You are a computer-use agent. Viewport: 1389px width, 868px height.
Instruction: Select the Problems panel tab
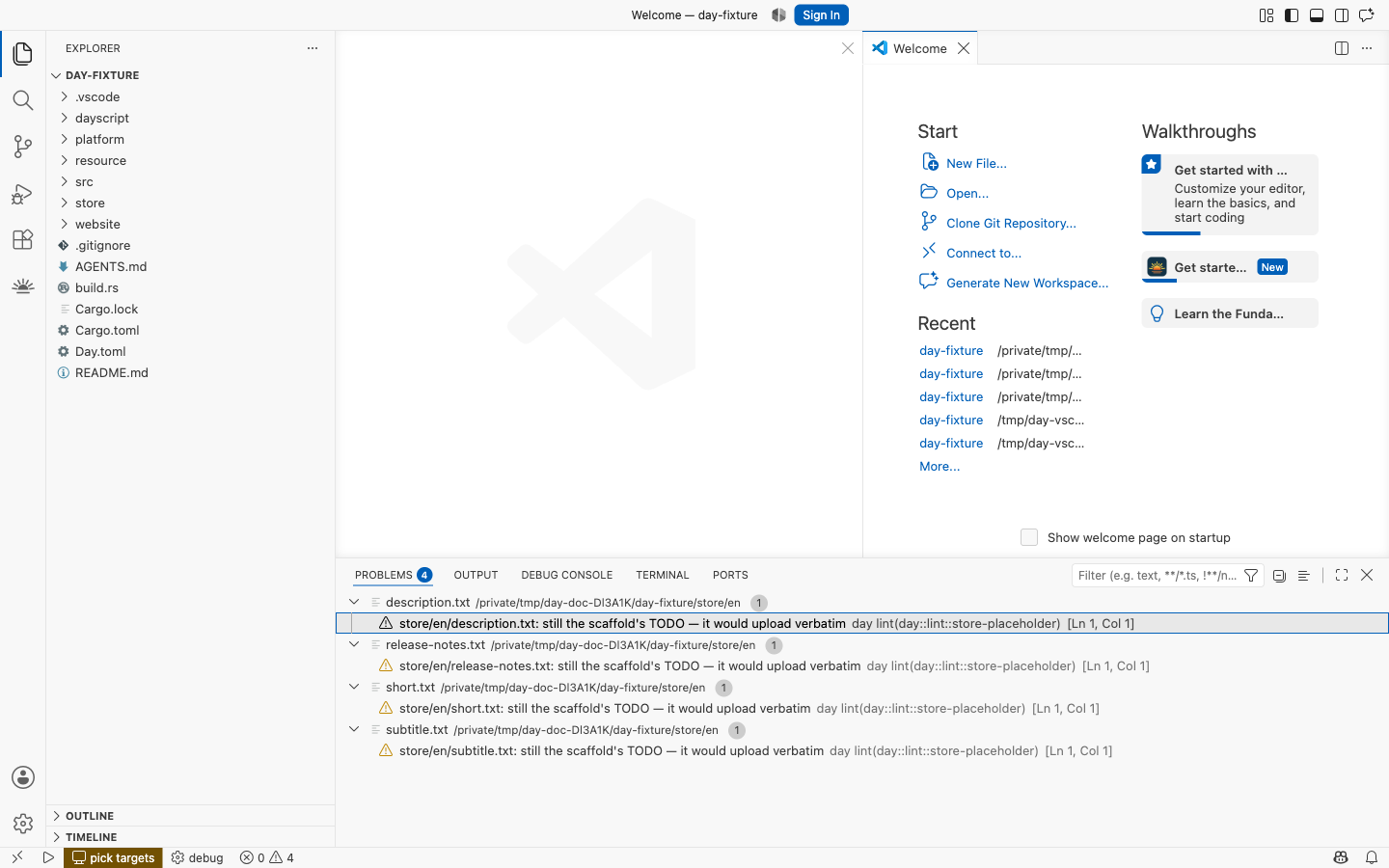click(x=394, y=575)
